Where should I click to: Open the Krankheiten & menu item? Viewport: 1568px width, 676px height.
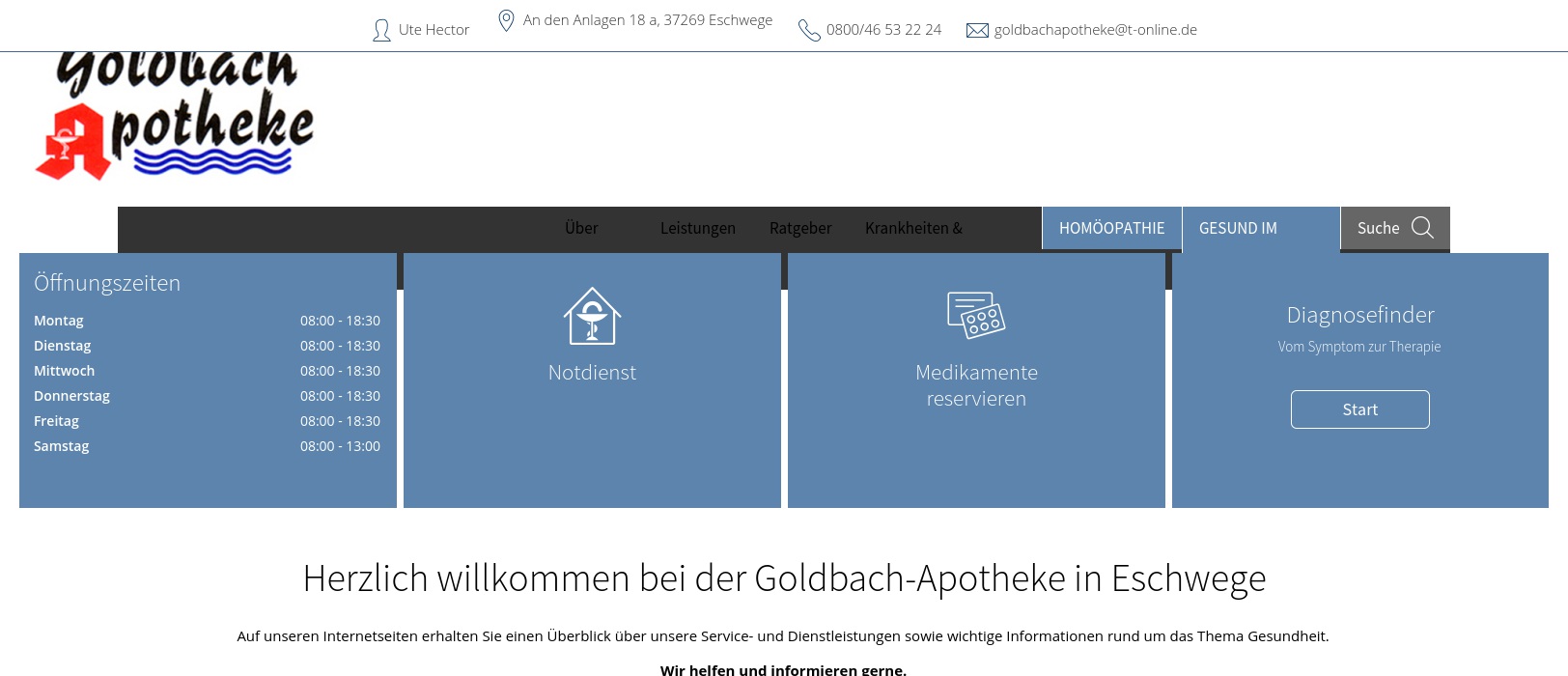(x=913, y=228)
